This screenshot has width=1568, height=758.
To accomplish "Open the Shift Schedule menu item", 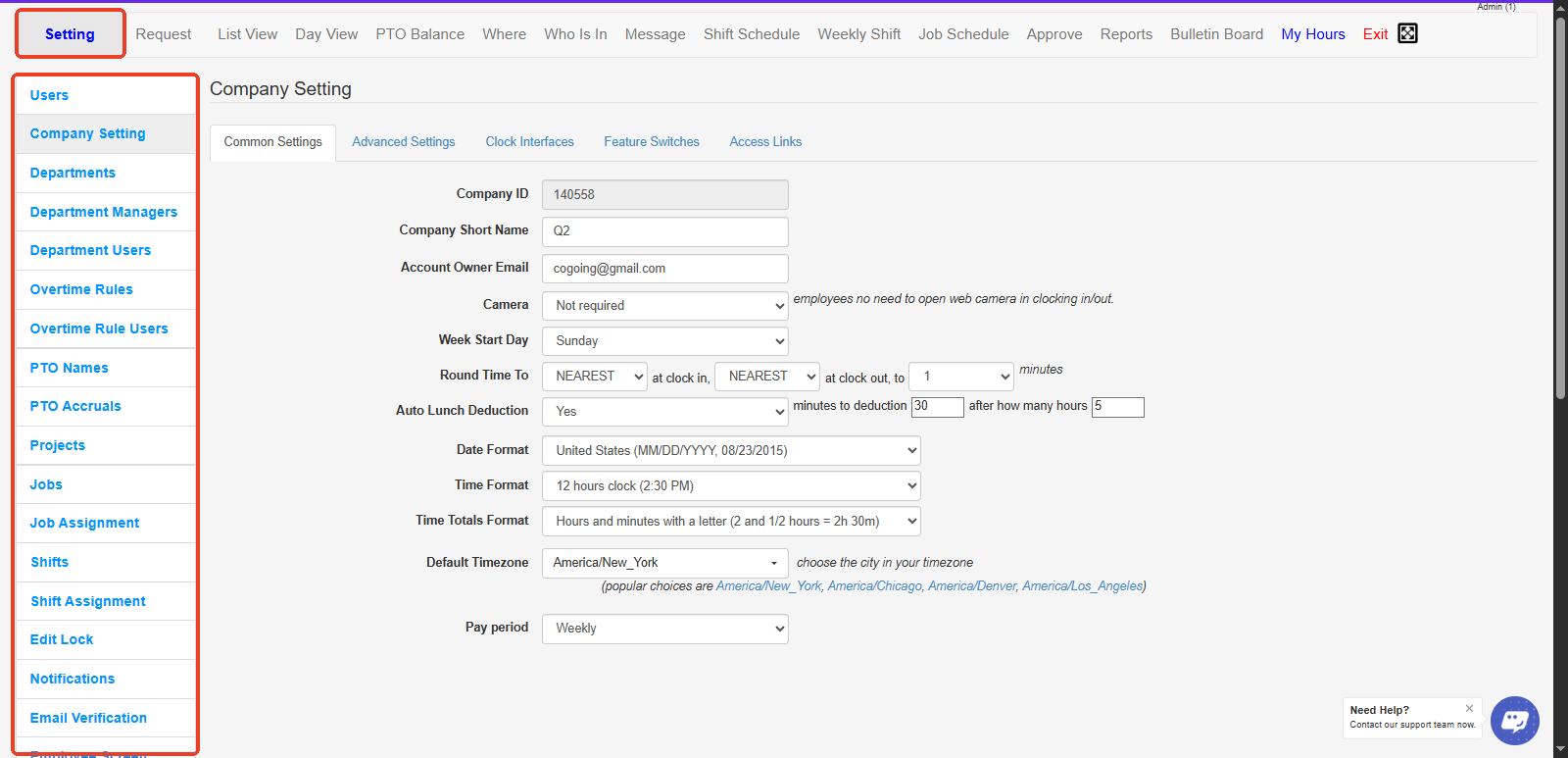I will tap(751, 34).
